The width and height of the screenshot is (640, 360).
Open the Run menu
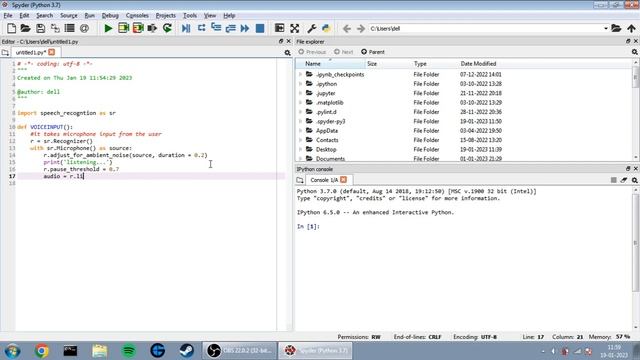coord(89,16)
